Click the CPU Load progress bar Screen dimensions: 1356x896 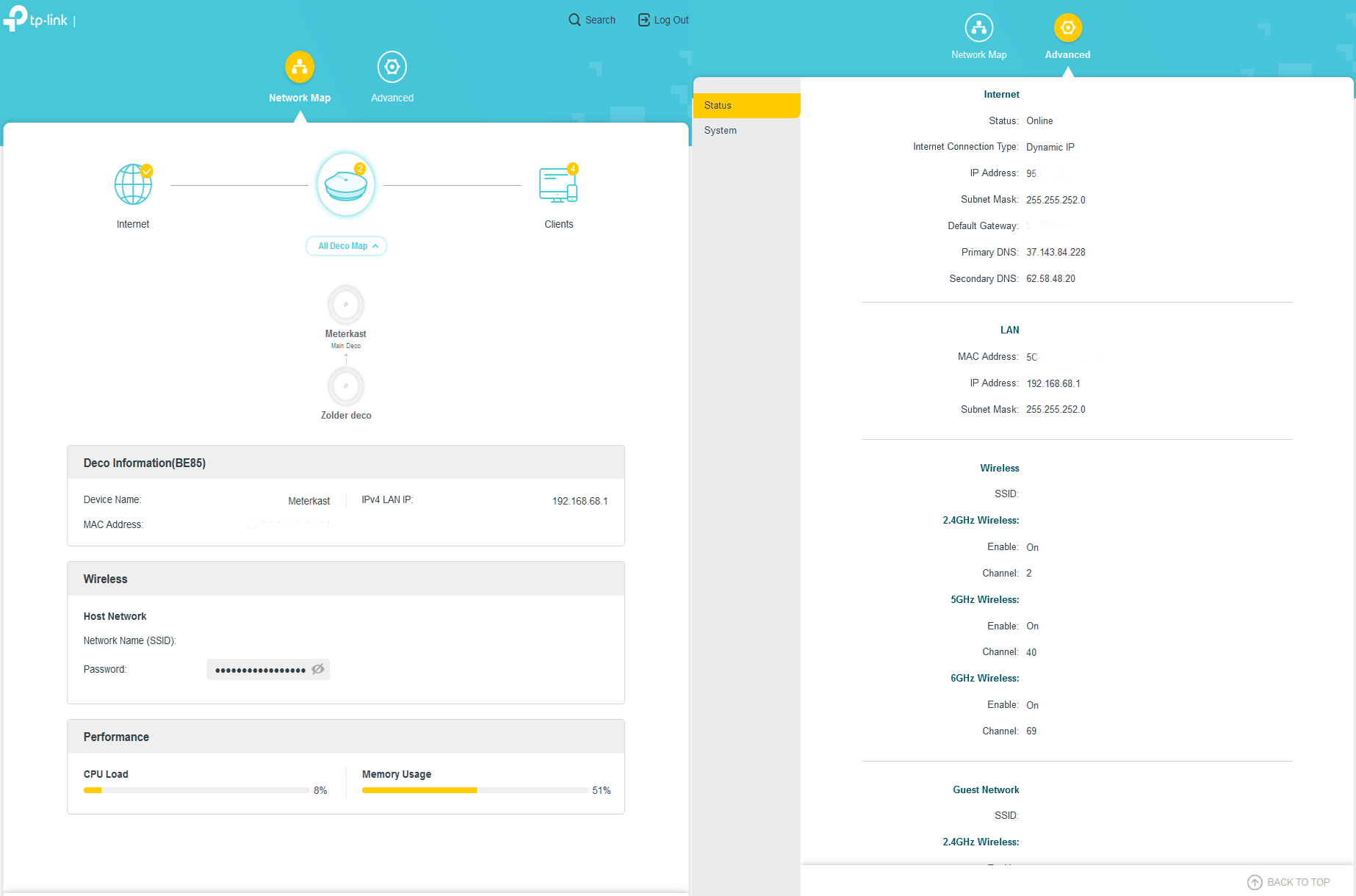tap(196, 790)
